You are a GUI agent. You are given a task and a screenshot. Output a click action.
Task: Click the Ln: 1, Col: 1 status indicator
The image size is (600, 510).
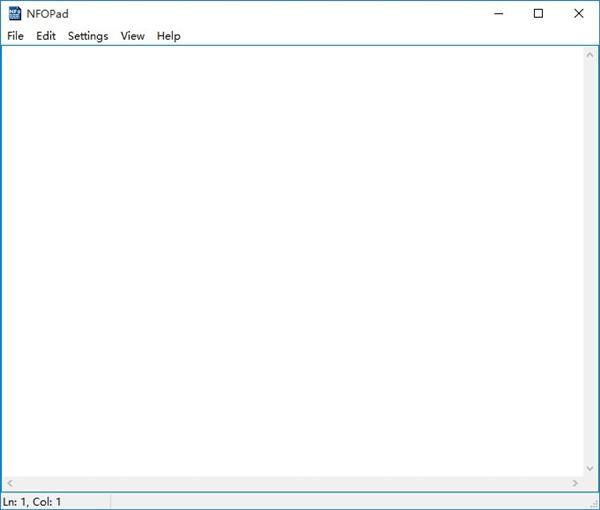[x=32, y=502]
